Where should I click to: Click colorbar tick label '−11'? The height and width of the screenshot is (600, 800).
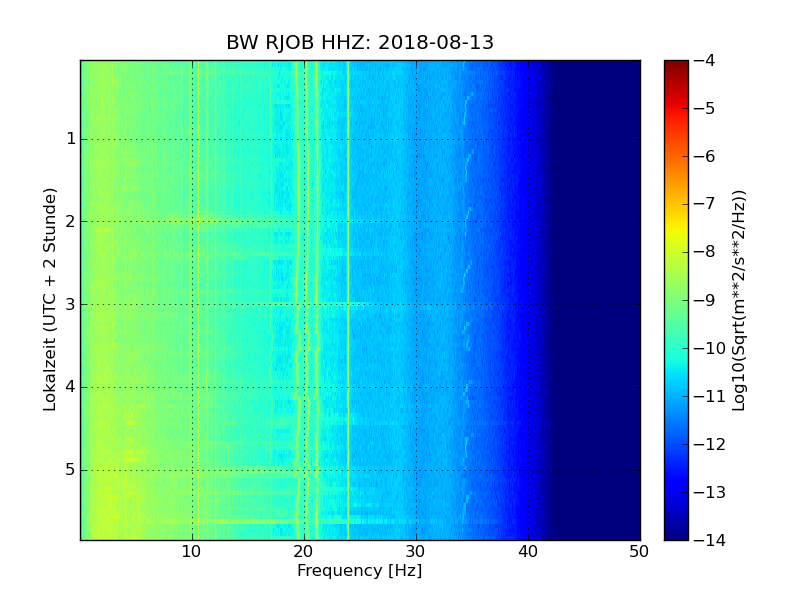[x=710, y=396]
